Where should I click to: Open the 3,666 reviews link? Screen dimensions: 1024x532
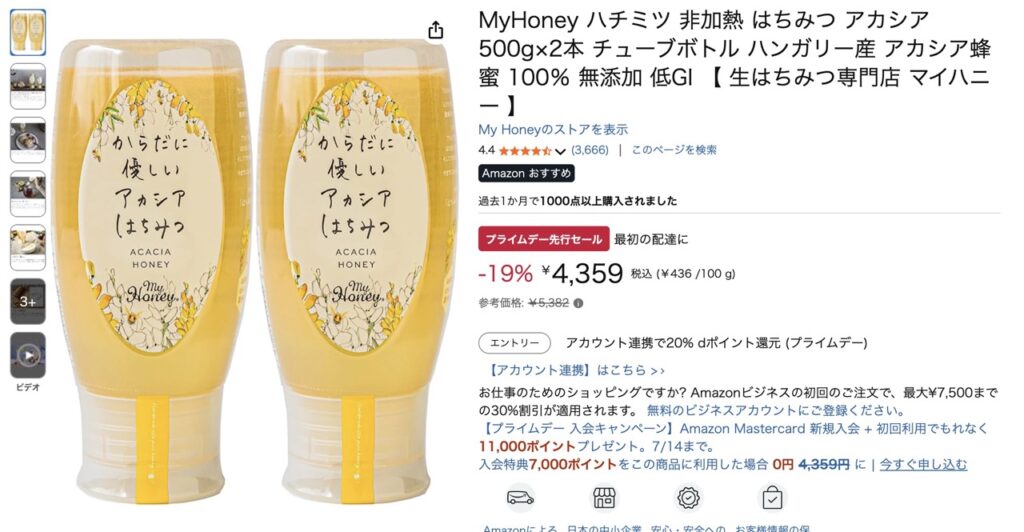(x=590, y=150)
